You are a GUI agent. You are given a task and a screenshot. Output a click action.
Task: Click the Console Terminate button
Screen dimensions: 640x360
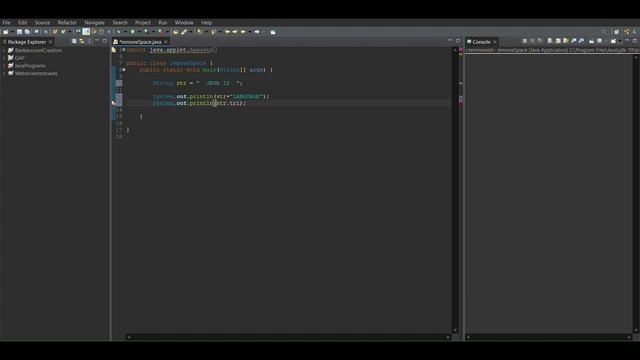point(524,41)
